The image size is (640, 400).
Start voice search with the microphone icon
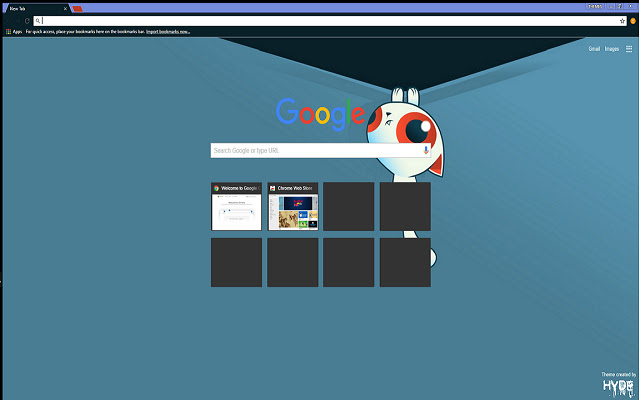coord(426,150)
